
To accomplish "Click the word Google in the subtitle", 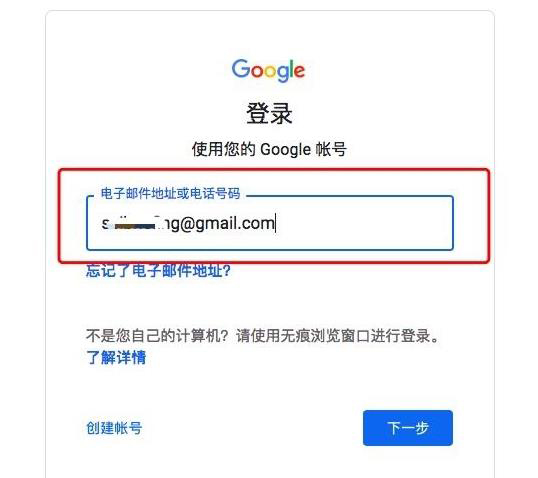I will tap(285, 150).
